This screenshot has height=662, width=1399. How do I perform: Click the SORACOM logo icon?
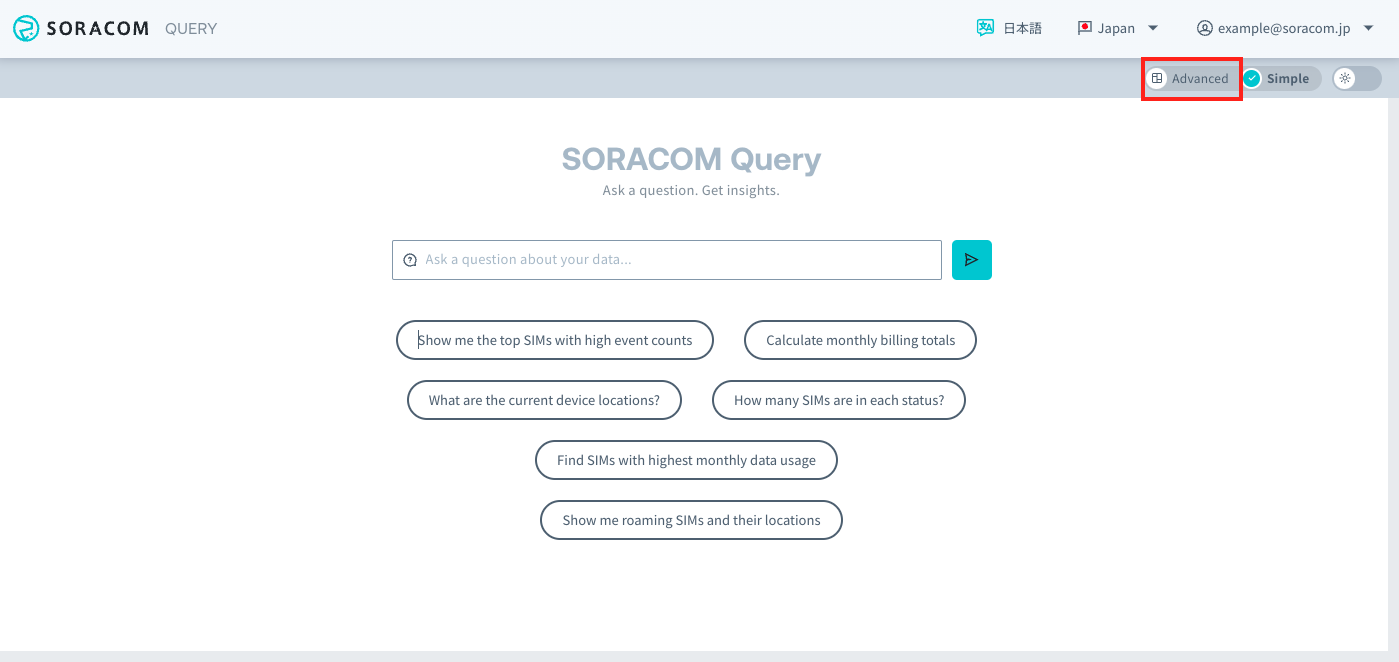coord(25,28)
